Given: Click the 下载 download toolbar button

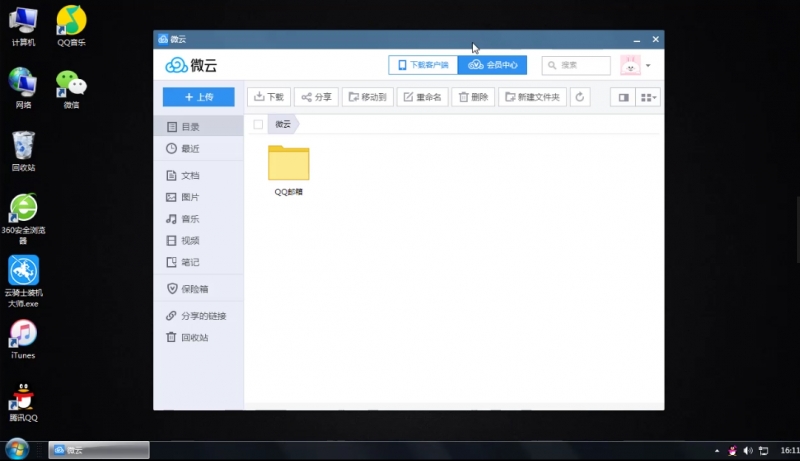Looking at the screenshot, I should pyautogui.click(x=269, y=97).
